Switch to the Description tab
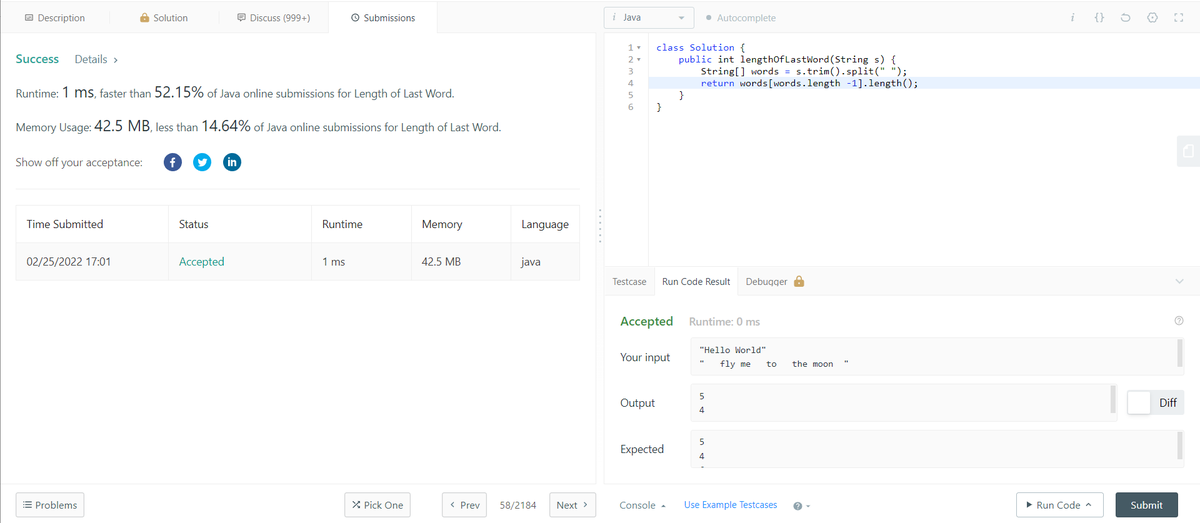1200x523 pixels. click(54, 18)
